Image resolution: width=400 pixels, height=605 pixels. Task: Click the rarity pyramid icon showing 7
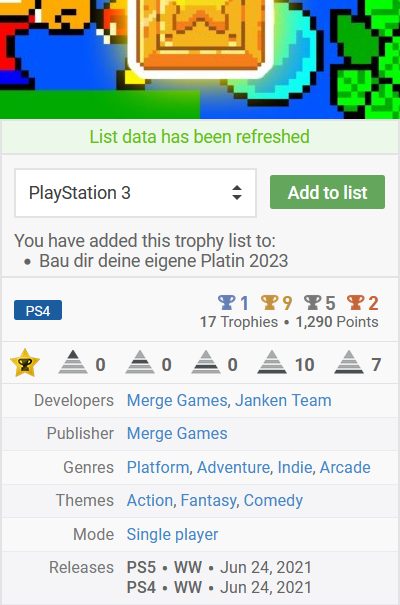349,362
